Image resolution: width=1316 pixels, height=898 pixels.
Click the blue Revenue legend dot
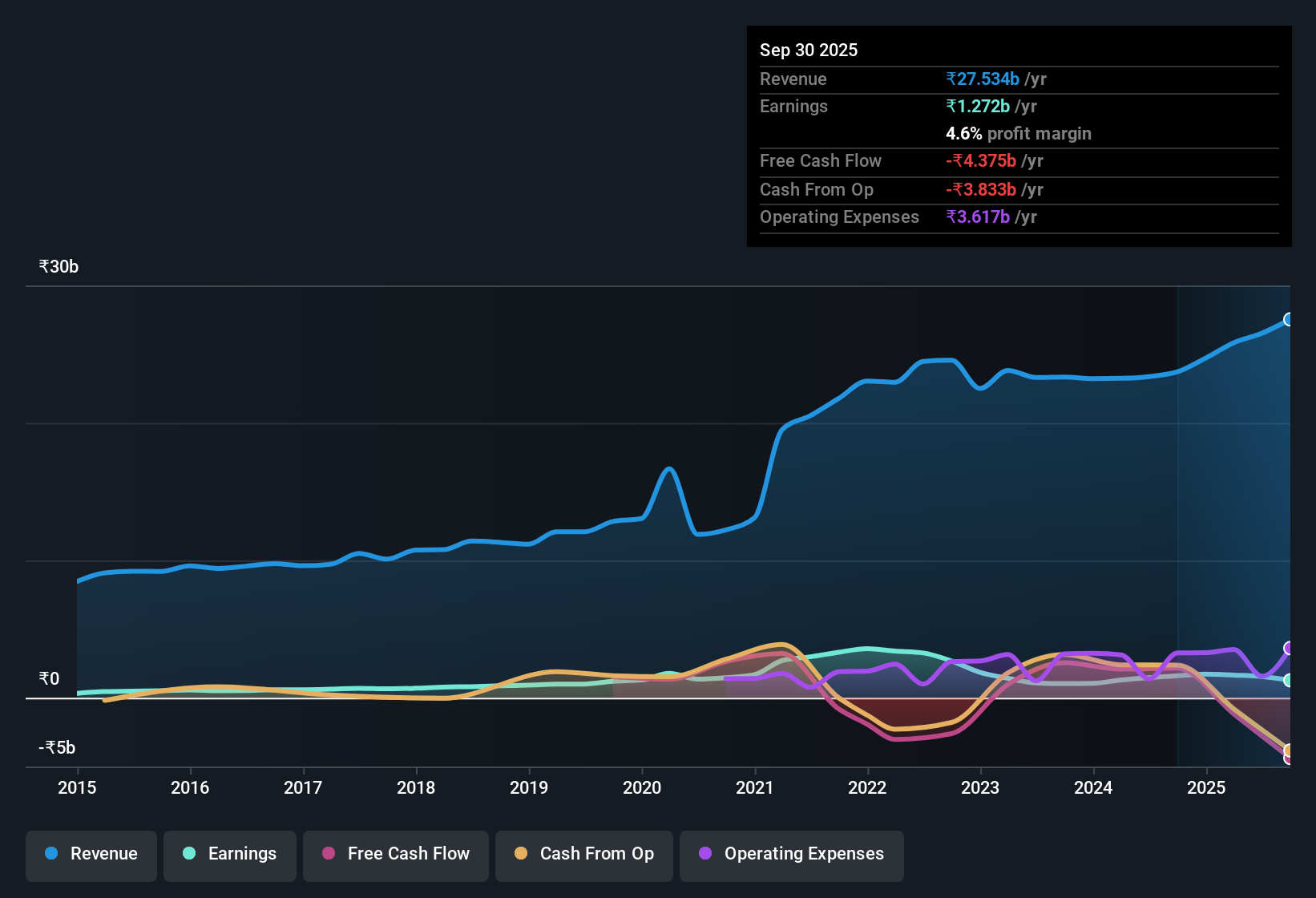50,854
